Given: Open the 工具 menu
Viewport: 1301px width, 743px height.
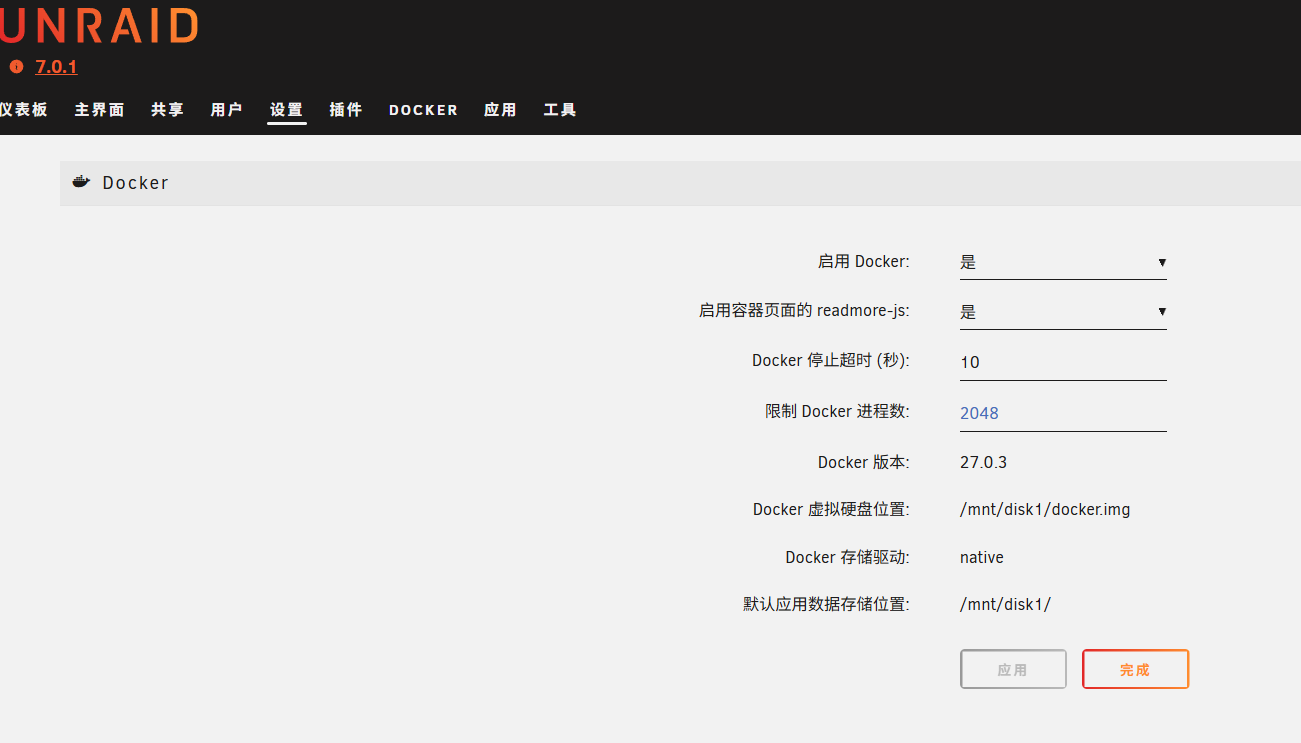Looking at the screenshot, I should point(560,110).
